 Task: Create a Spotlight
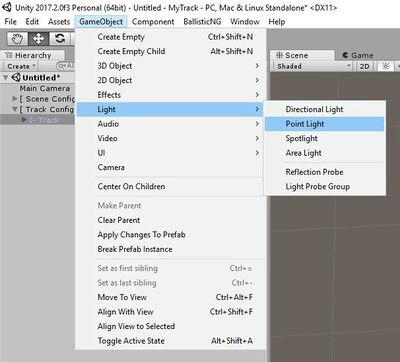[325, 138]
